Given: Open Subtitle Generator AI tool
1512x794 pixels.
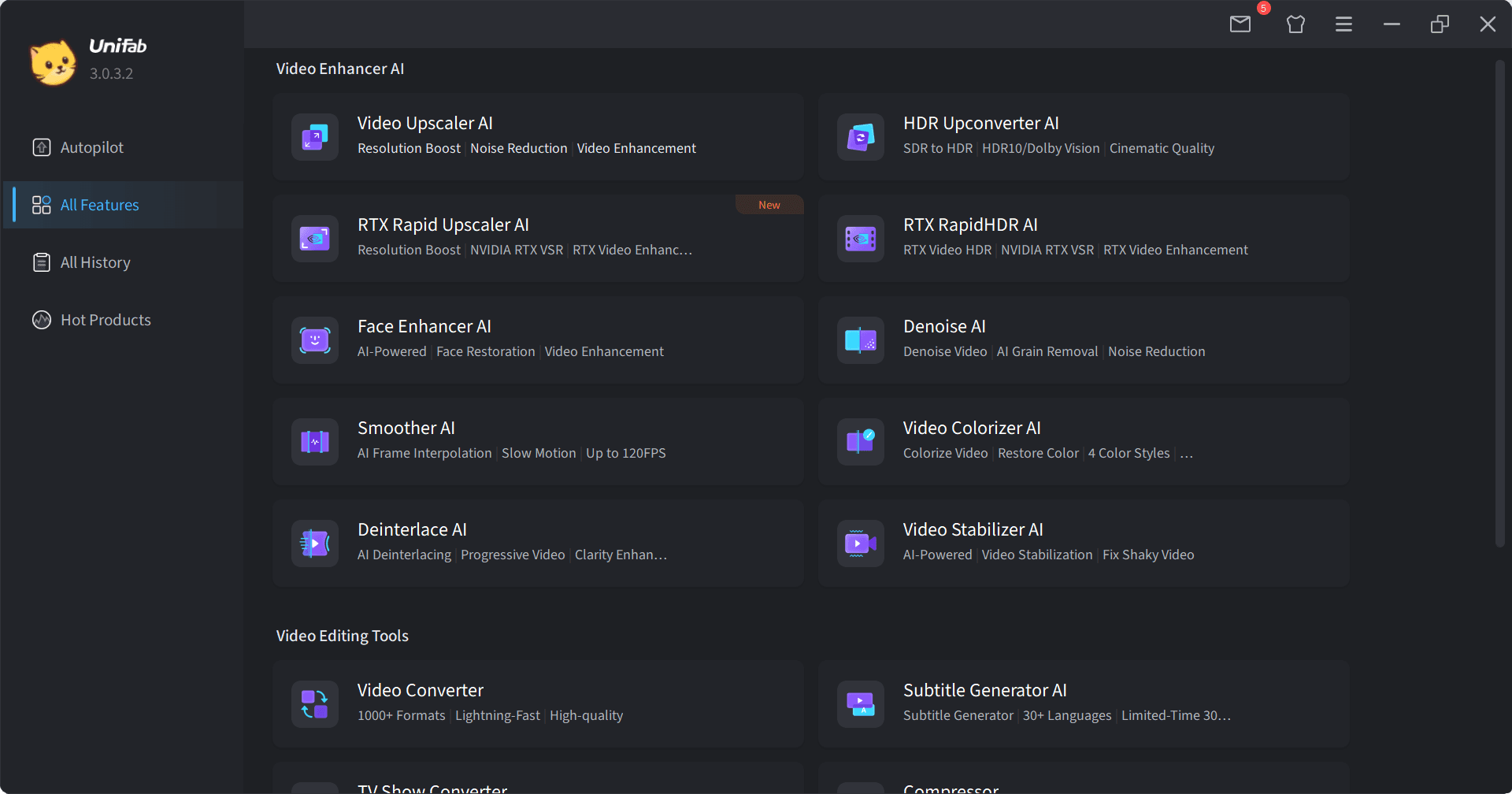Looking at the screenshot, I should [1083, 703].
